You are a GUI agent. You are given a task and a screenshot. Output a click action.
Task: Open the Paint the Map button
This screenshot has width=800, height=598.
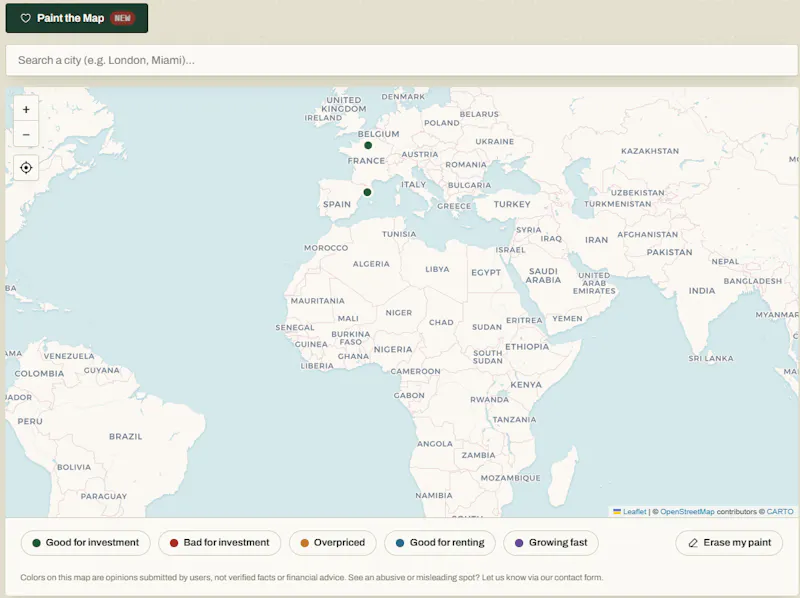pos(77,18)
